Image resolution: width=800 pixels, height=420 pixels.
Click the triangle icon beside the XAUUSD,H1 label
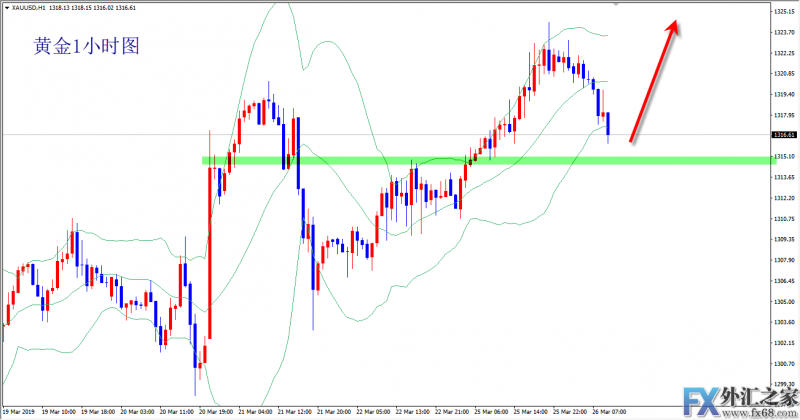coord(5,9)
